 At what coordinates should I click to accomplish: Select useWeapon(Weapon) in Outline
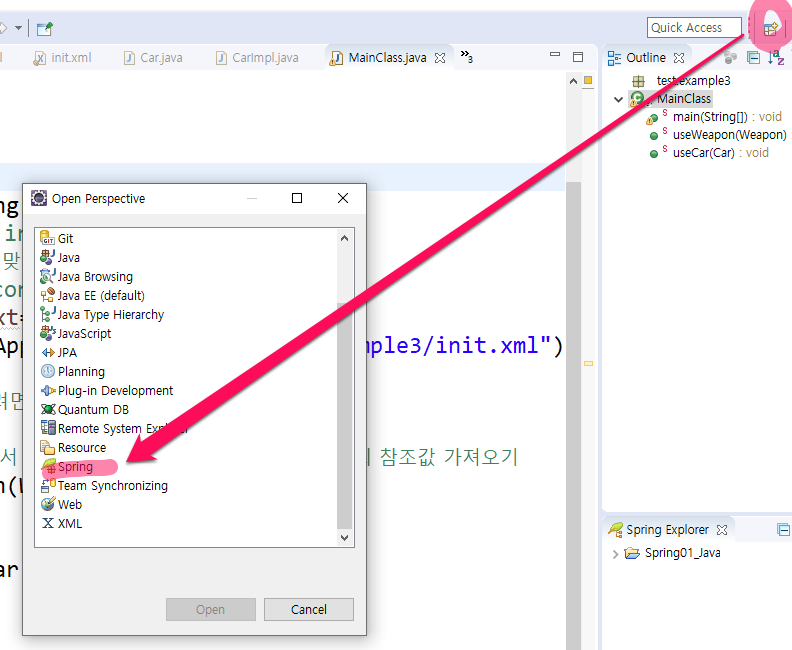tap(718, 135)
